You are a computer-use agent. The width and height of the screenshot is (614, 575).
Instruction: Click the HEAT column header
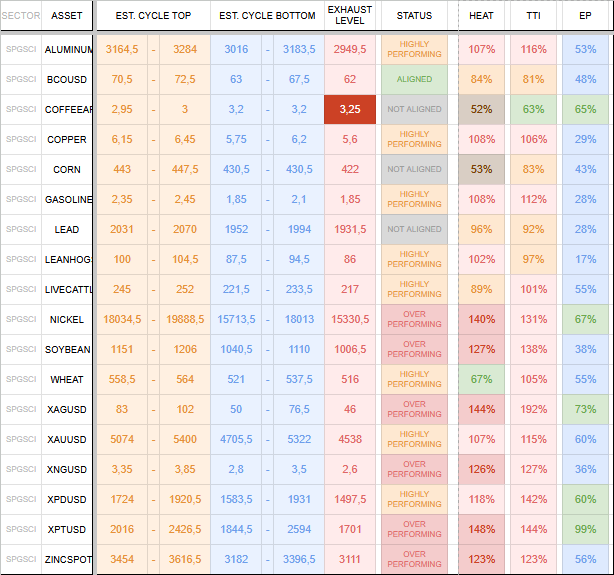(x=481, y=16)
